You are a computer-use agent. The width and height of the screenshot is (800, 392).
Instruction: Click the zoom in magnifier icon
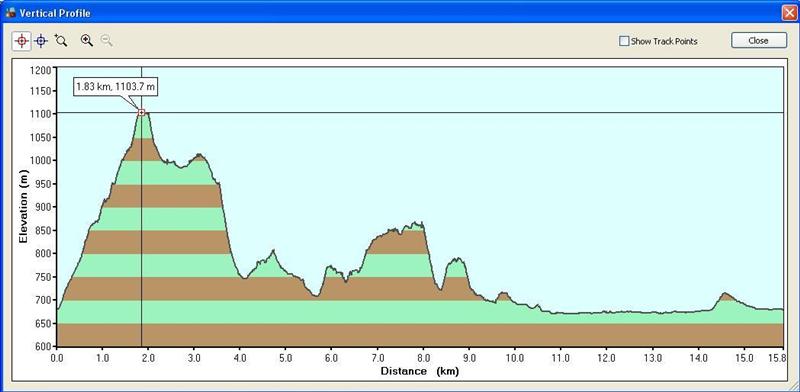point(87,41)
